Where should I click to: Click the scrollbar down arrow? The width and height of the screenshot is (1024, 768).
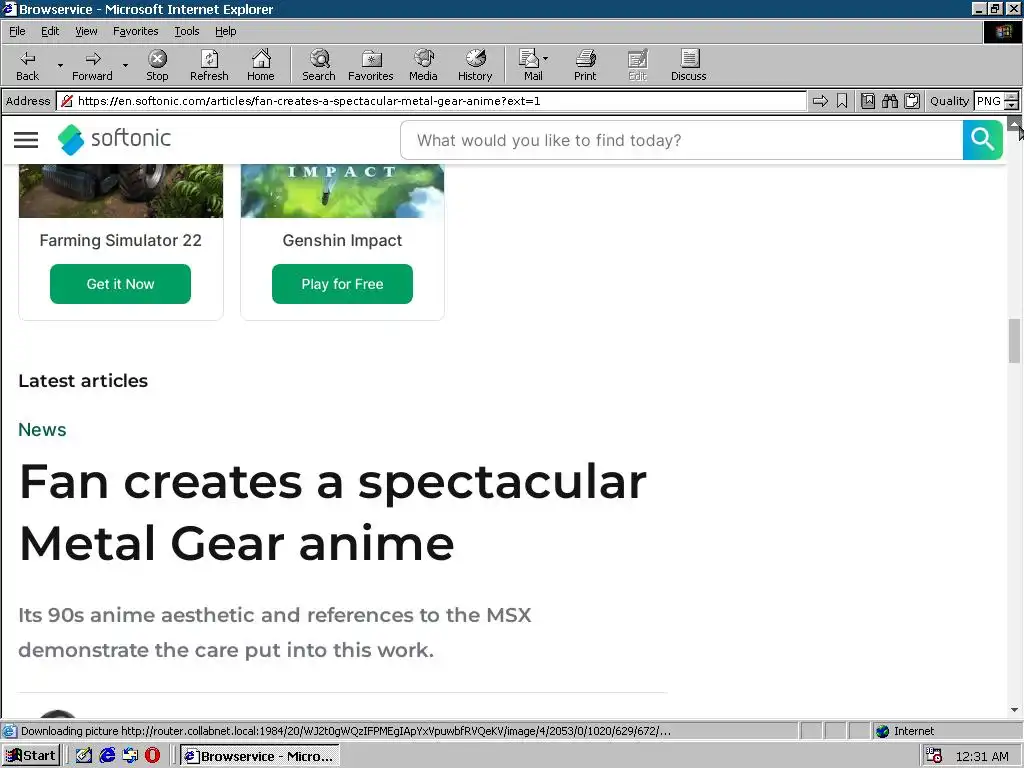coord(1014,710)
